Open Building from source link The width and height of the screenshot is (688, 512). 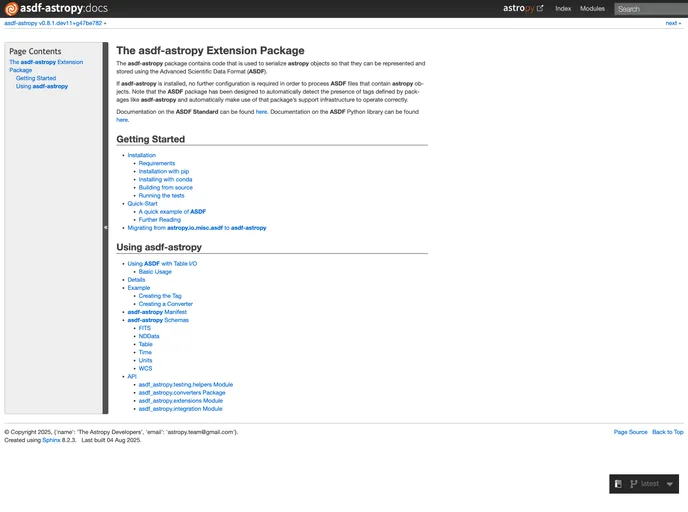pyautogui.click(x=165, y=187)
